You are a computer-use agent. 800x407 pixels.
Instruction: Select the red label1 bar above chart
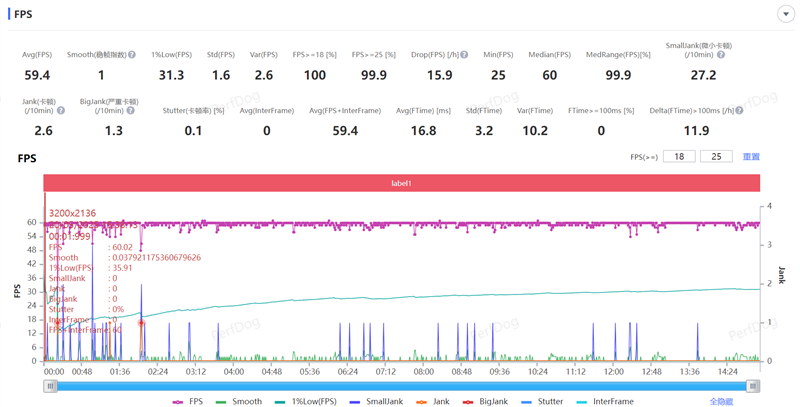tap(401, 184)
